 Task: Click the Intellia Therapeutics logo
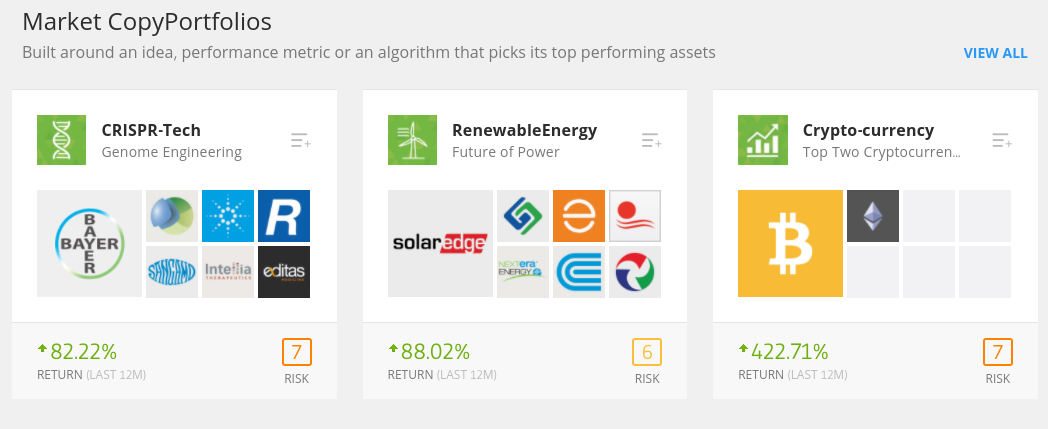coord(228,272)
